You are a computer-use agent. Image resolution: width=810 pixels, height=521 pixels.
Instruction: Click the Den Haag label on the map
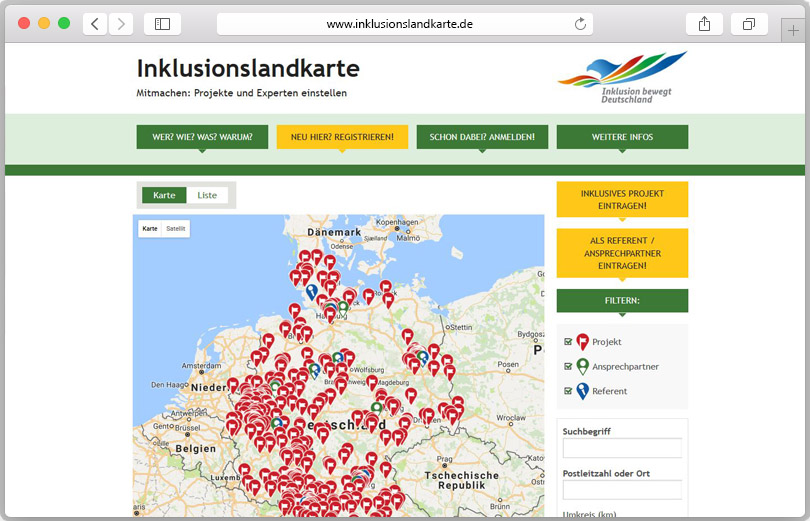tap(169, 385)
